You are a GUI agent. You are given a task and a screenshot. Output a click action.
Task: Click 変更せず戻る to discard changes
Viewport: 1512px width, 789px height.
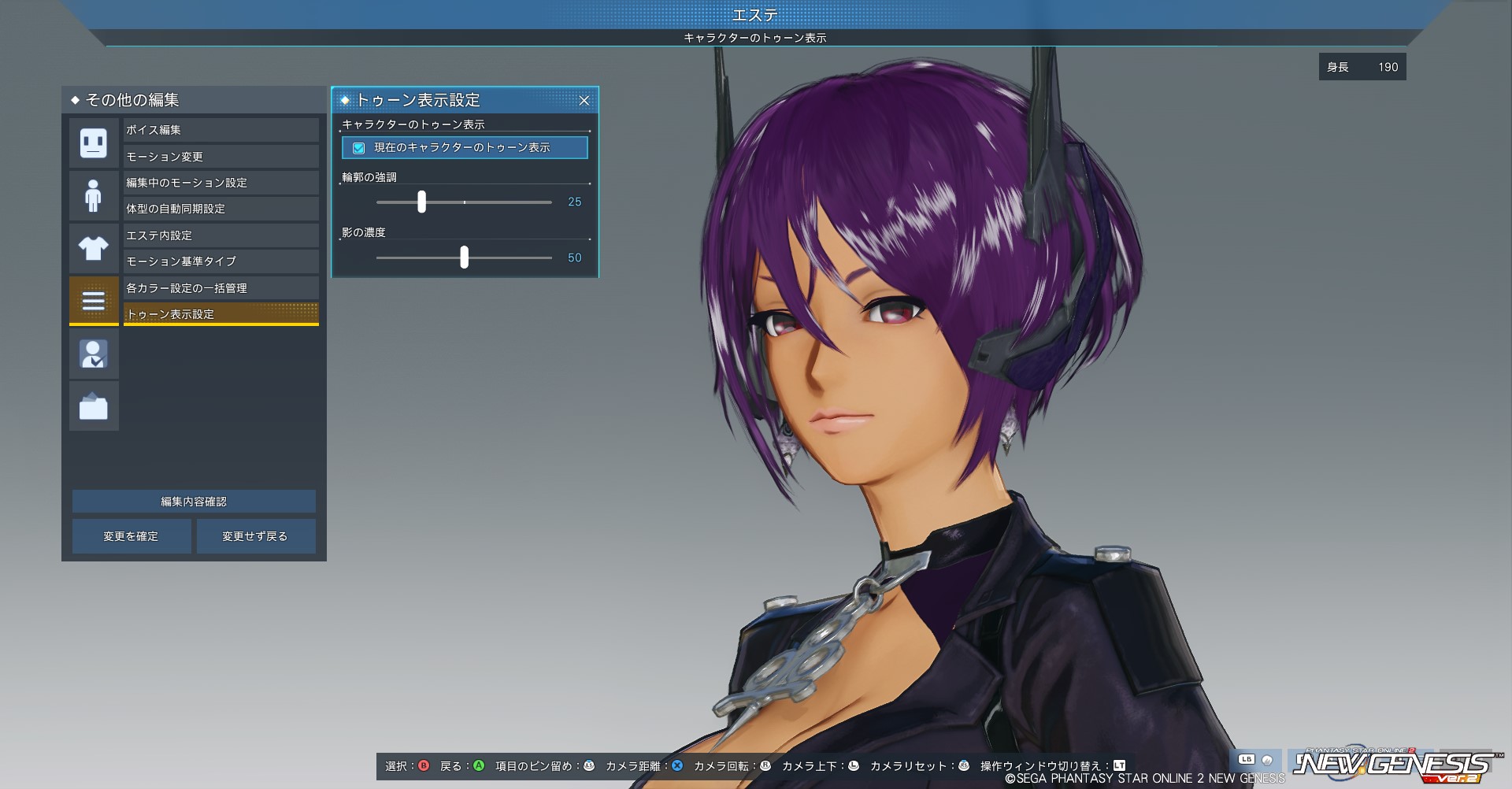tap(256, 536)
